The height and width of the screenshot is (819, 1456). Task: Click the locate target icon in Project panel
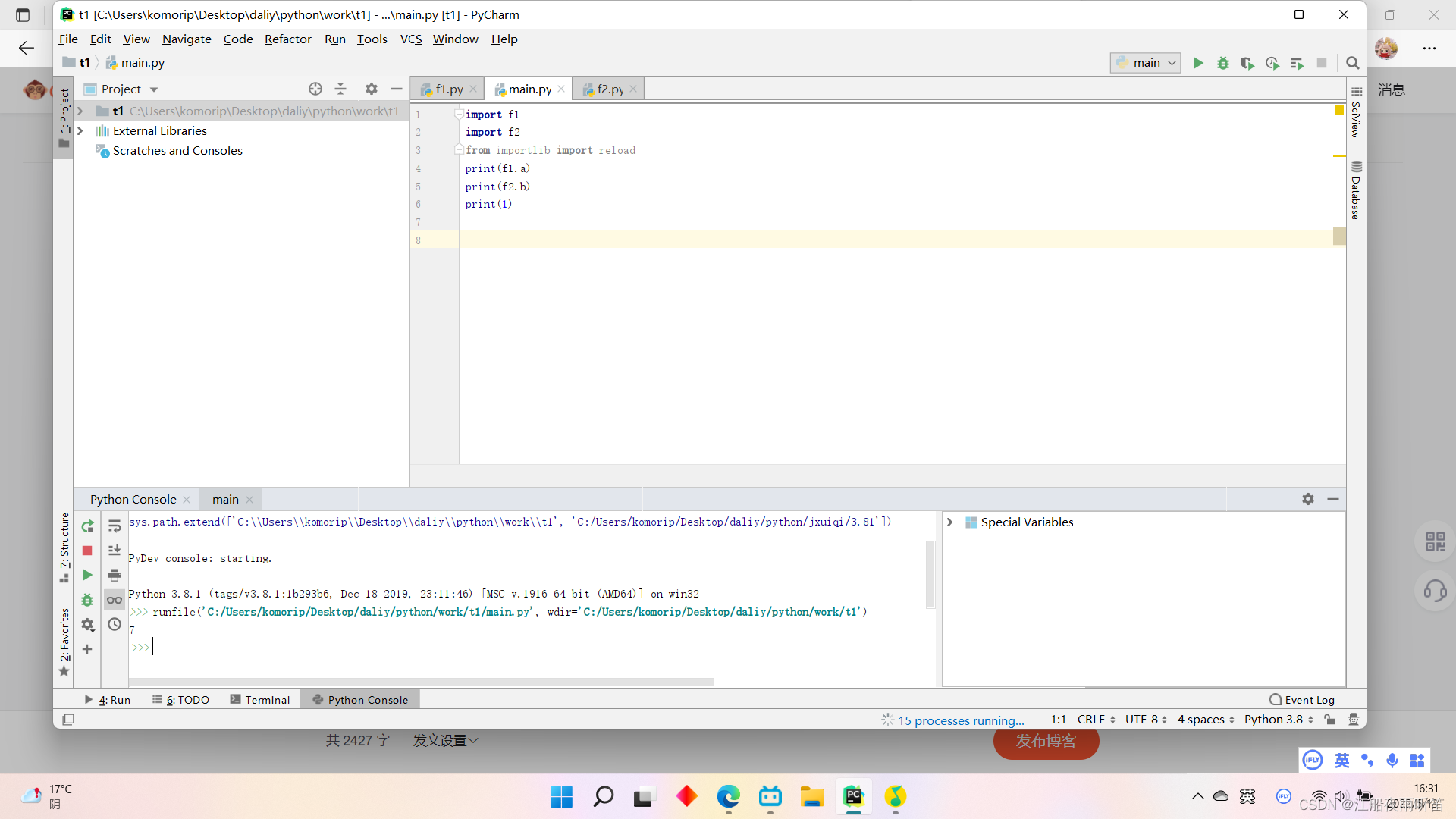[x=315, y=89]
